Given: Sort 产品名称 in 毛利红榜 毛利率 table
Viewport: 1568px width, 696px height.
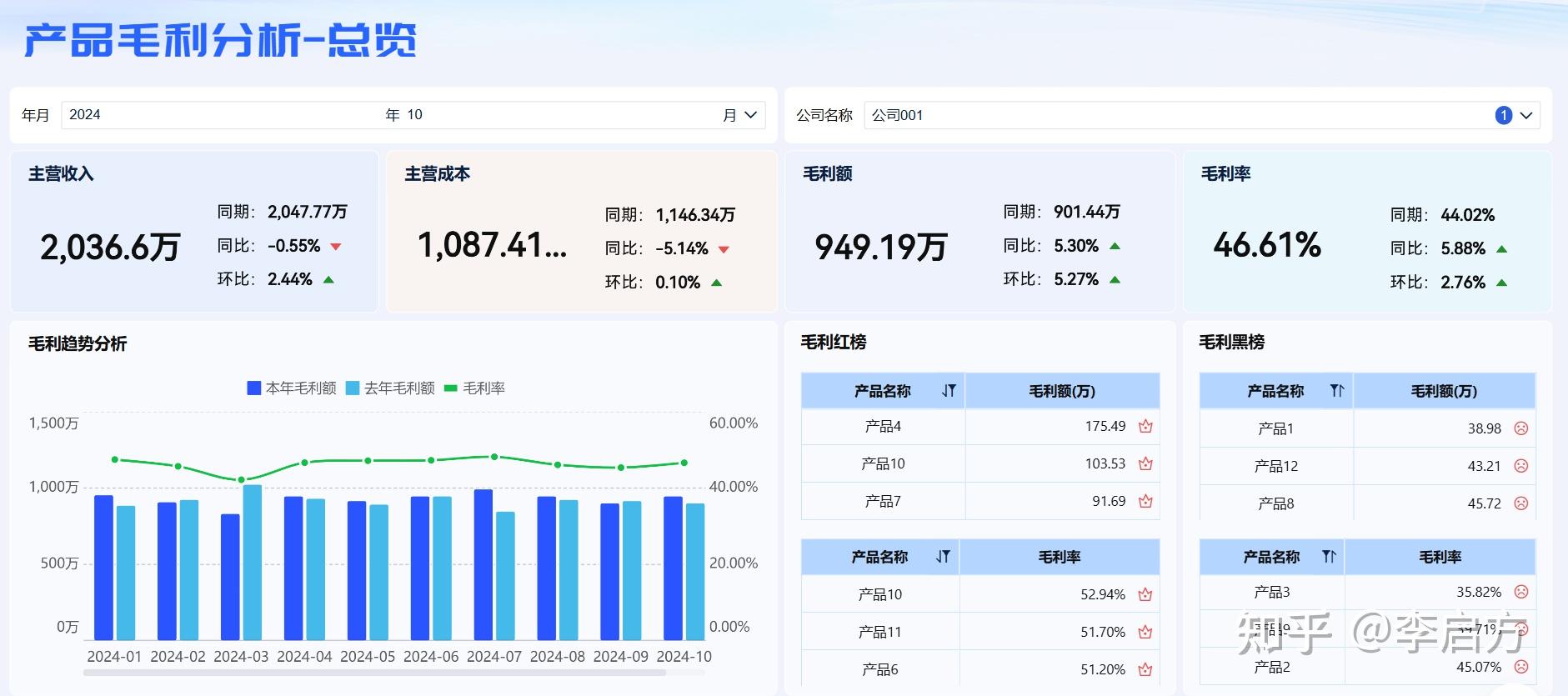Looking at the screenshot, I should tap(943, 557).
